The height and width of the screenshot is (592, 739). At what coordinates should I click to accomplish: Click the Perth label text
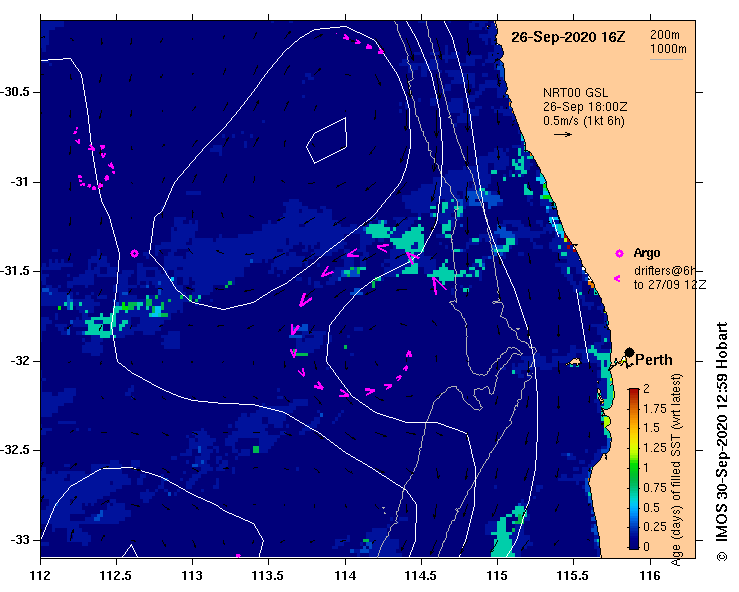654,360
